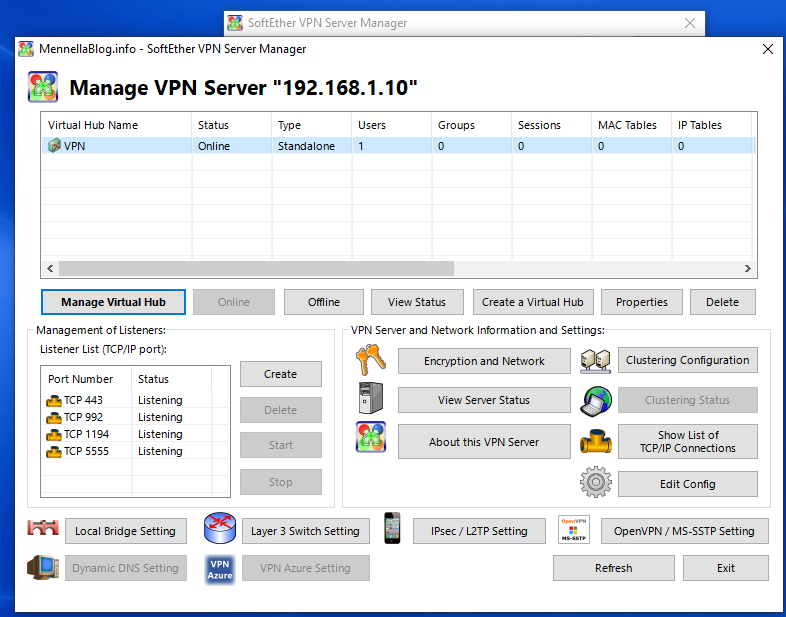Image resolution: width=786 pixels, height=617 pixels.
Task: Click Create a Virtual Hub
Action: point(533,302)
